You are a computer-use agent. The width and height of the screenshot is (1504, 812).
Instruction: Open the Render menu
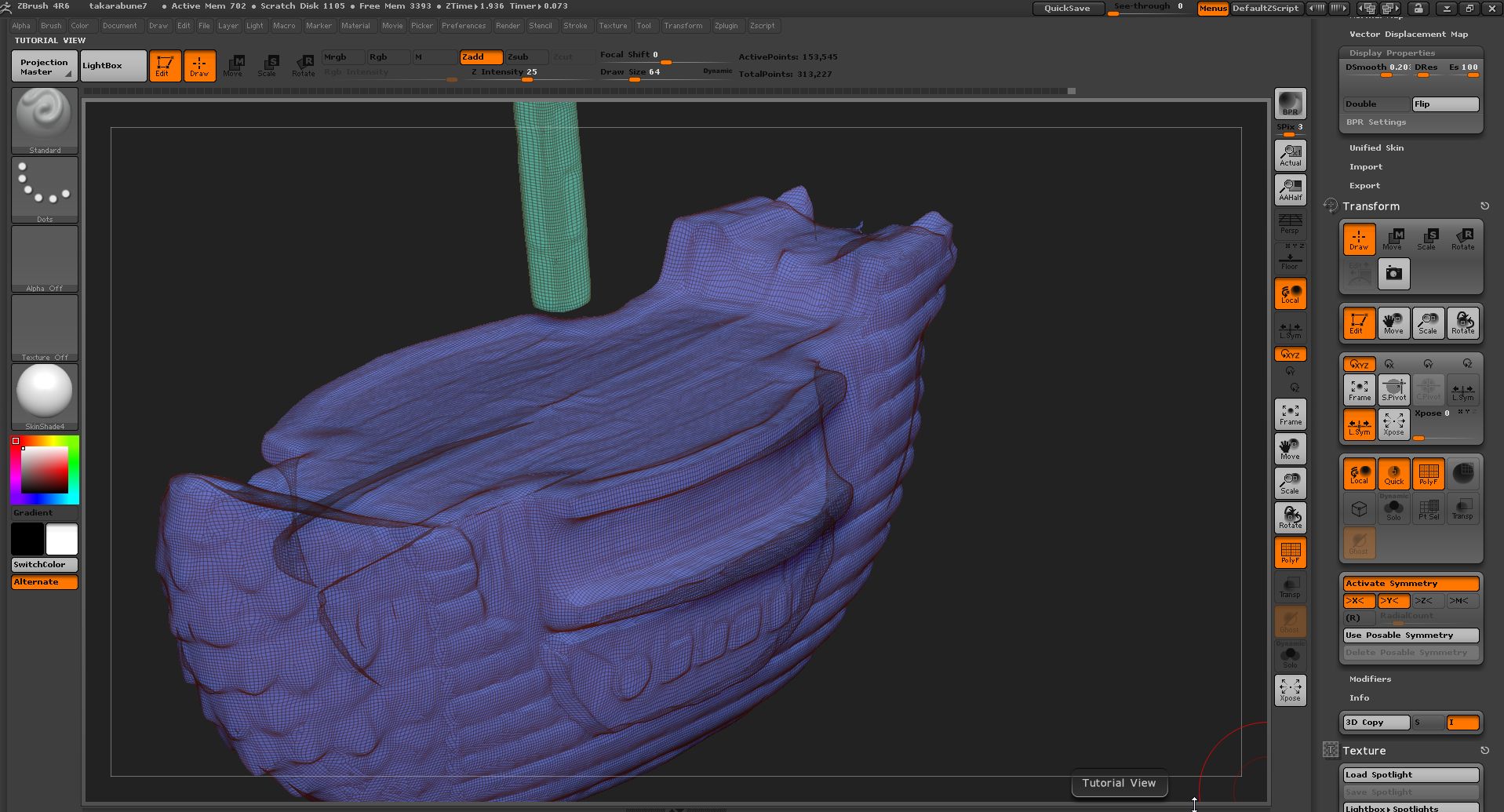tap(508, 25)
